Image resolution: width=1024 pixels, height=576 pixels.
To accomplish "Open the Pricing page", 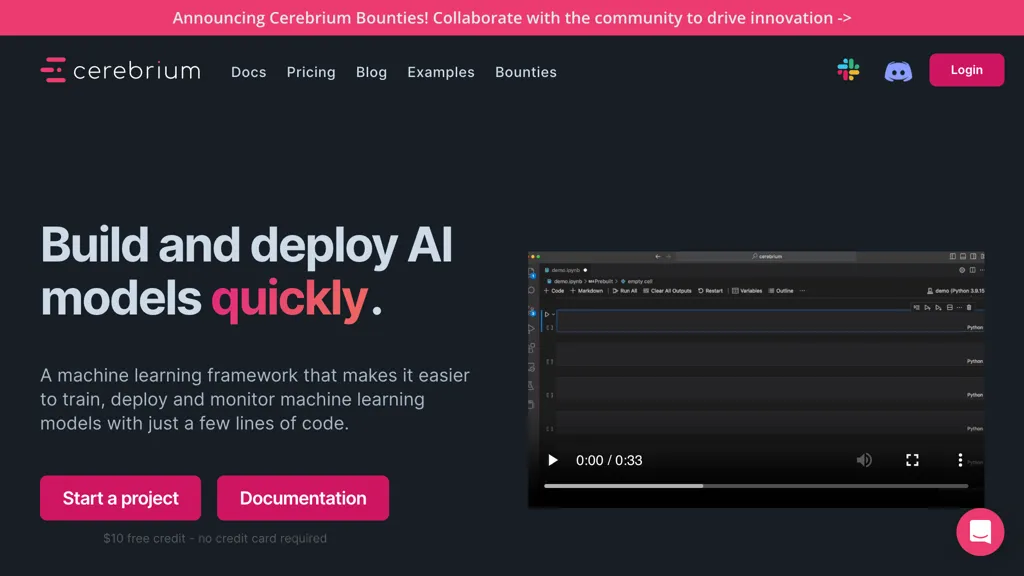I will 311,72.
